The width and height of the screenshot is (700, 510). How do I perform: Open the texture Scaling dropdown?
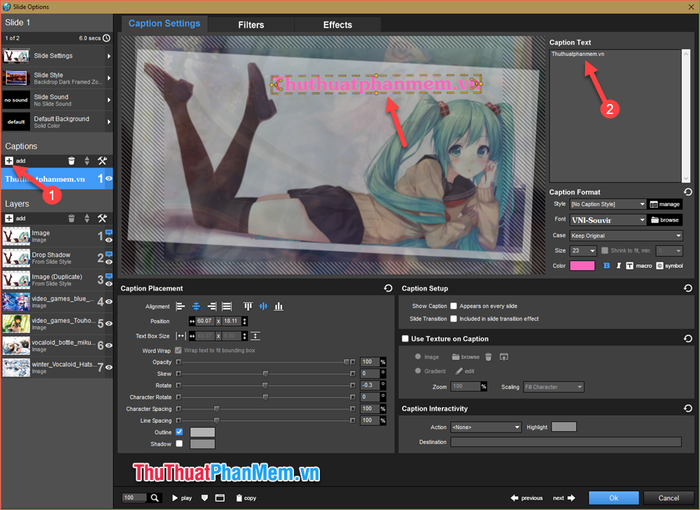(554, 387)
